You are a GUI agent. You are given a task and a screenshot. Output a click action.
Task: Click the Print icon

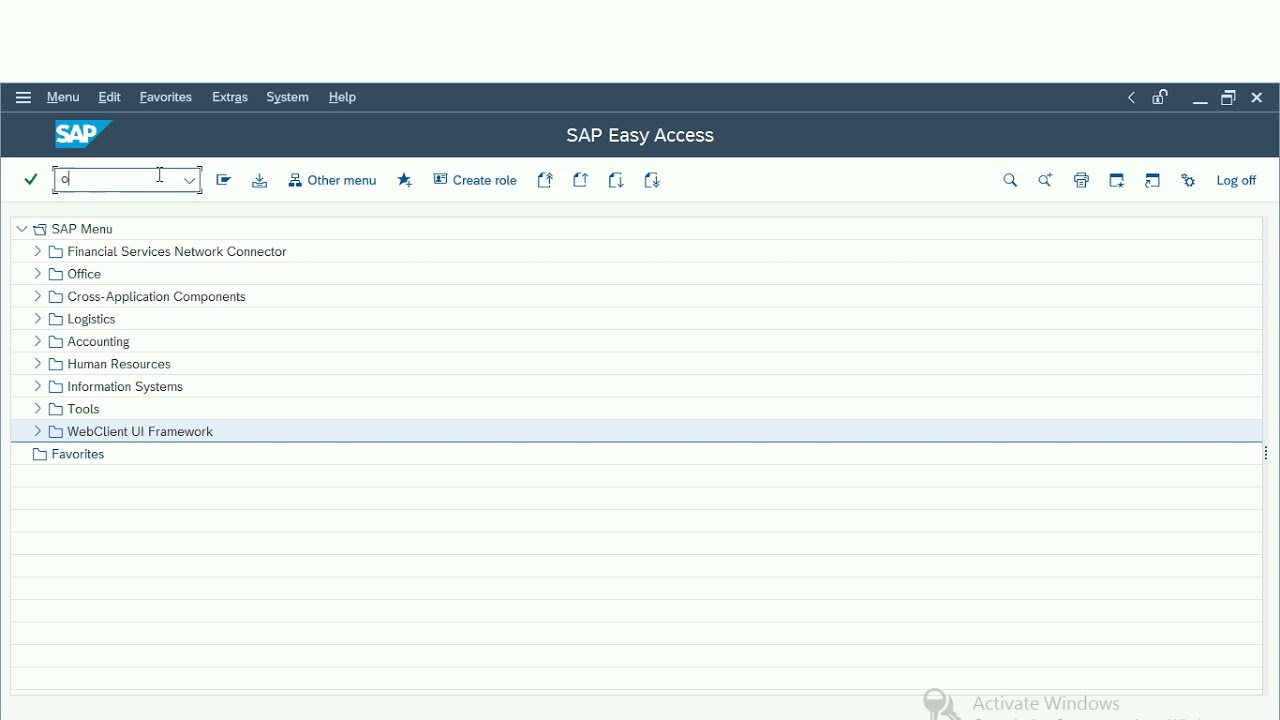[x=1081, y=180]
